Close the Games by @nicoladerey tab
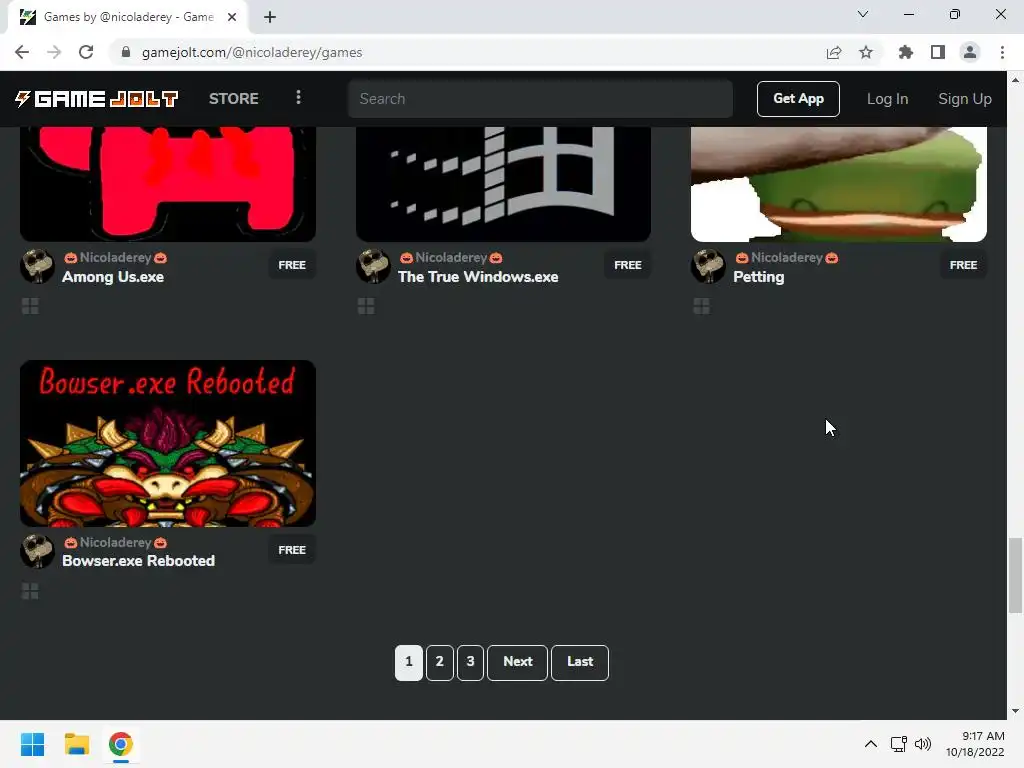The width and height of the screenshot is (1024, 768). [x=232, y=17]
